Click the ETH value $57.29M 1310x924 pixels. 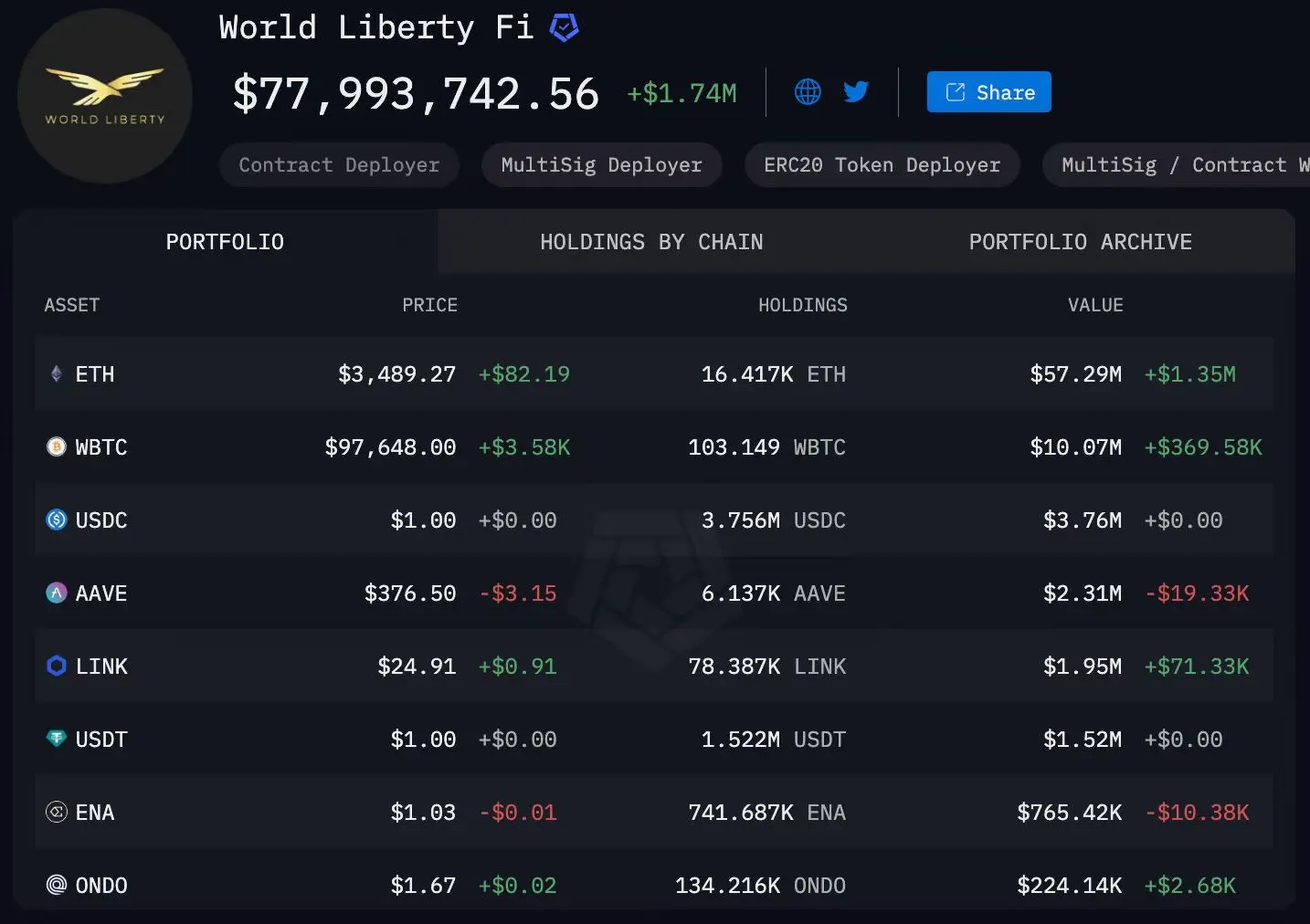tap(1076, 374)
